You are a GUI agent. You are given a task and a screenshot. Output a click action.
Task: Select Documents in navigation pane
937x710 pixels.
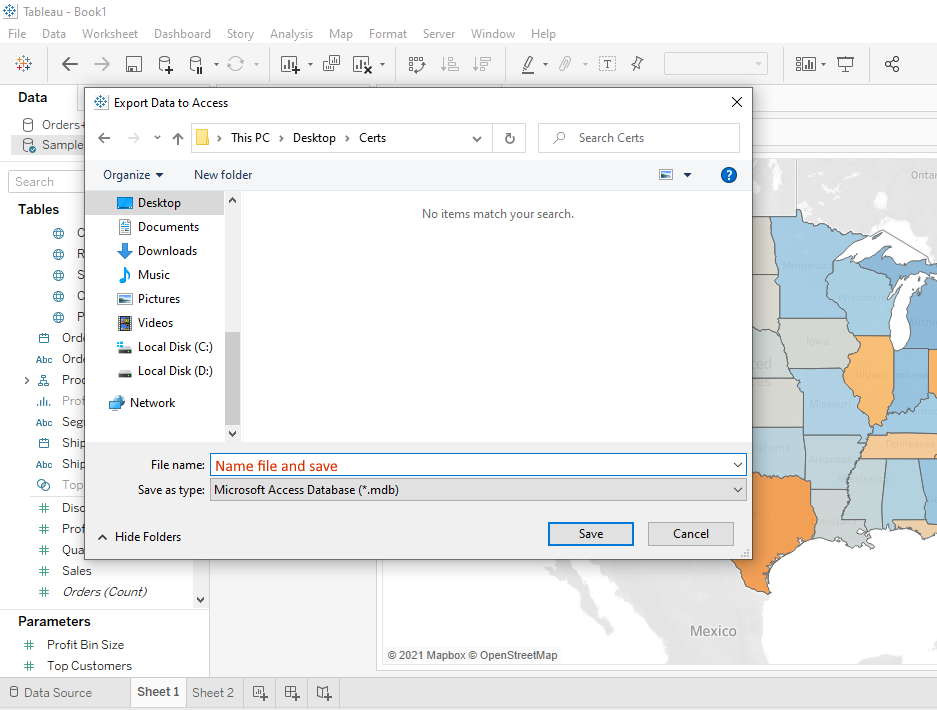coord(158,227)
